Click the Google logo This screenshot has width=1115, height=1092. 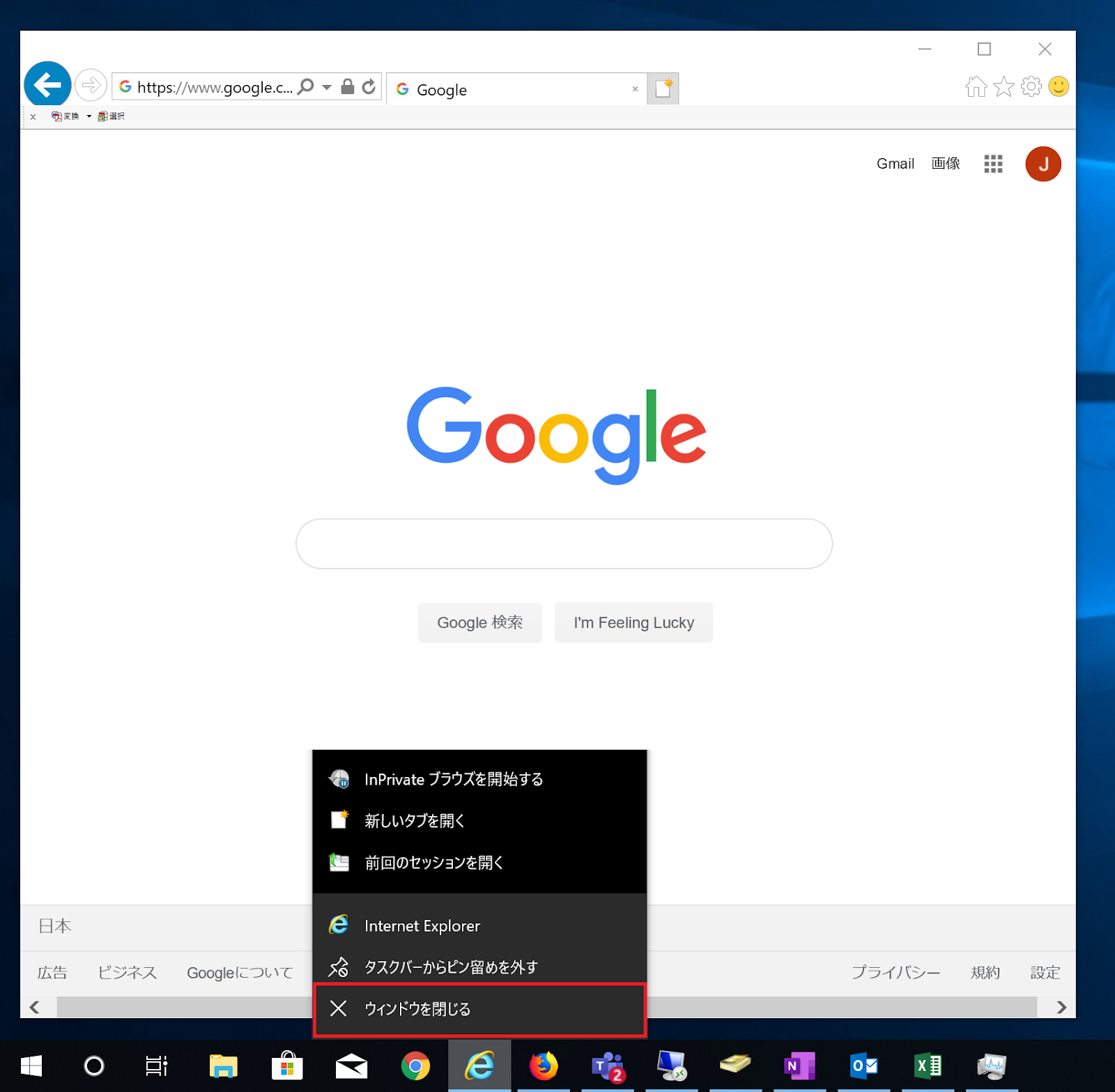[x=557, y=436]
